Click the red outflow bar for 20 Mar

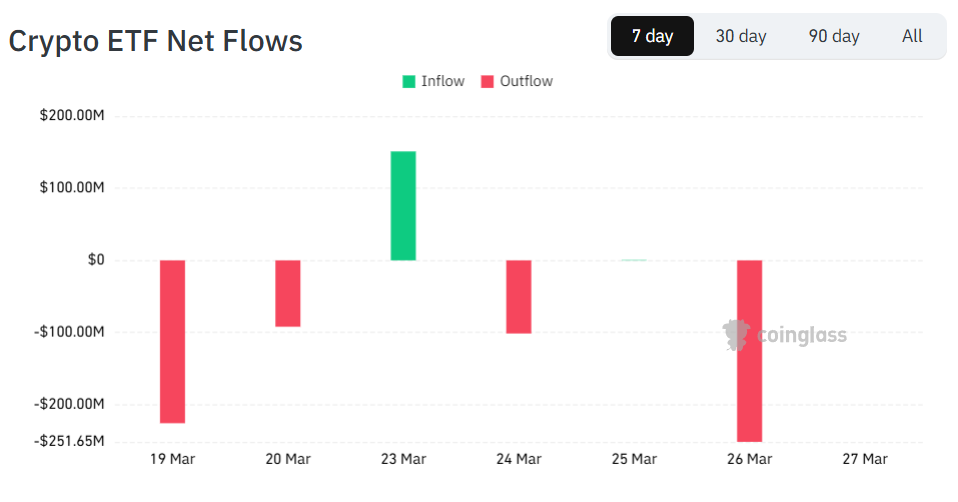click(288, 293)
